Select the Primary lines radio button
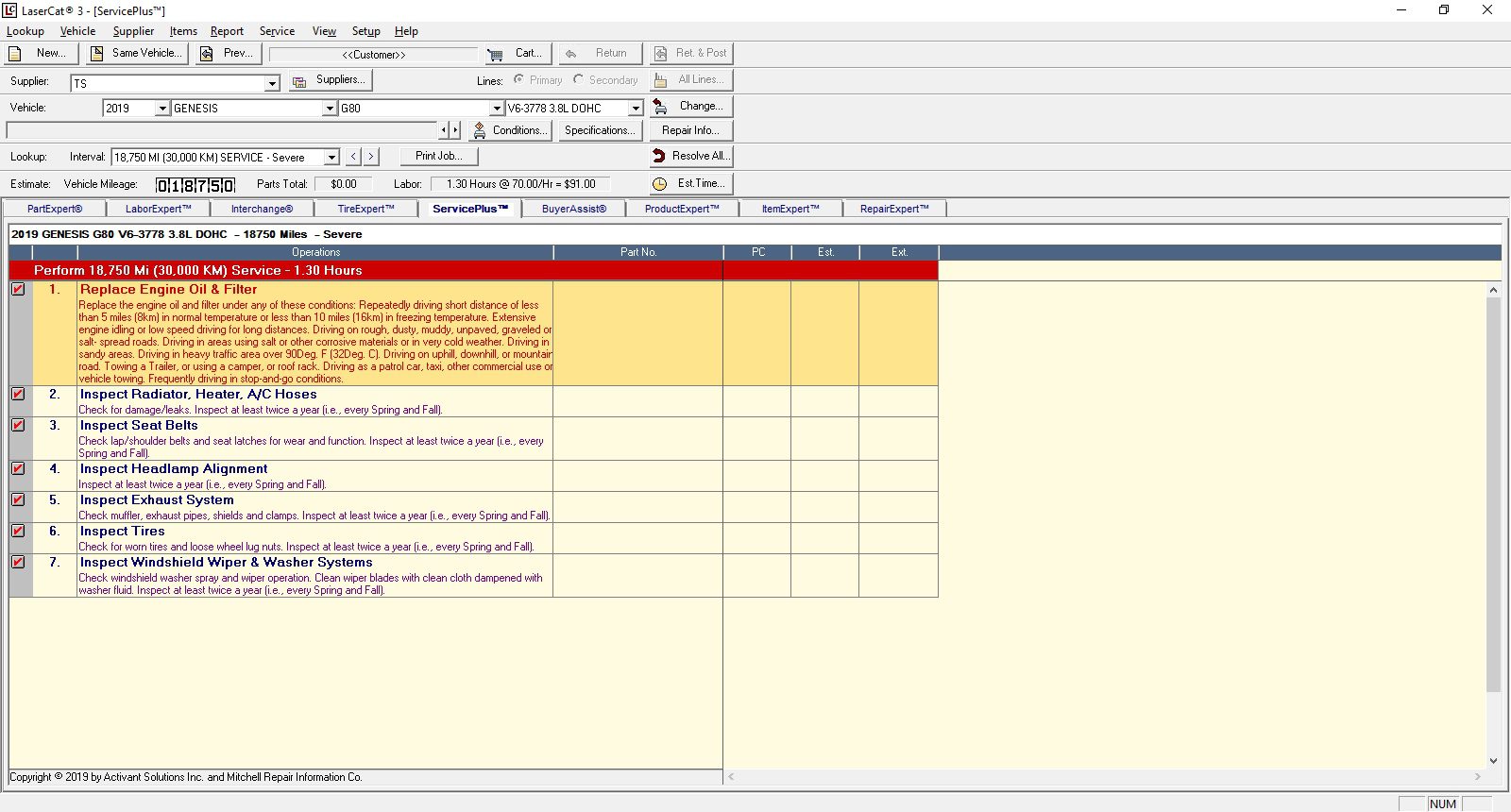The height and width of the screenshot is (812, 1511). pyautogui.click(x=519, y=79)
